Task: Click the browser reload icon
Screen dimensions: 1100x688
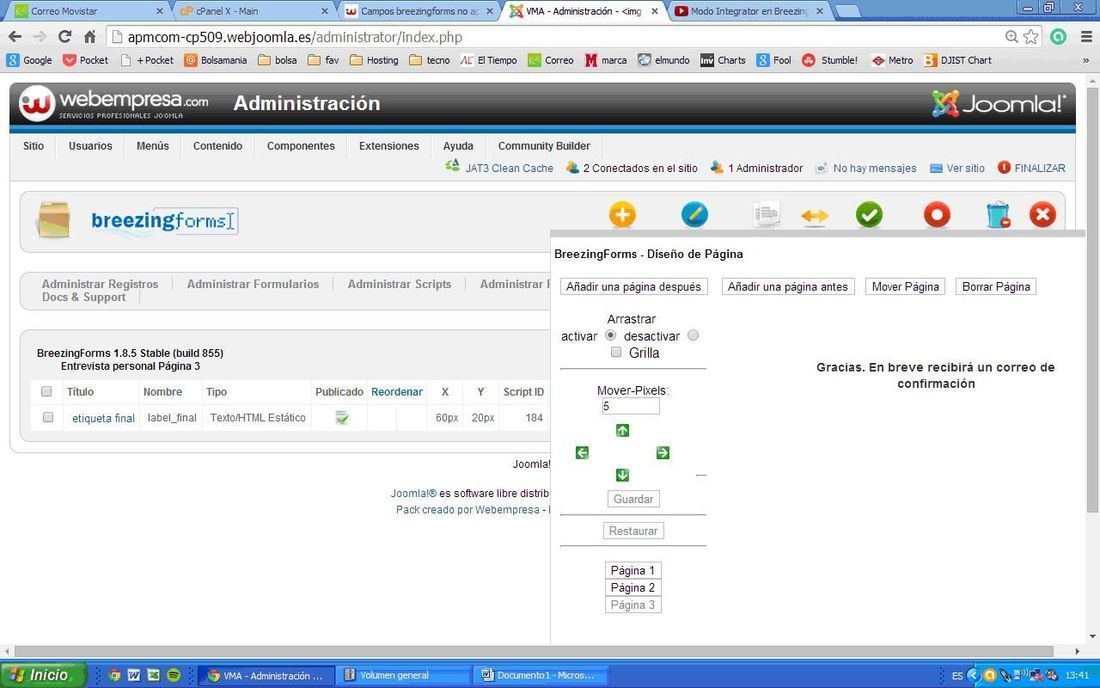Action: click(x=65, y=36)
